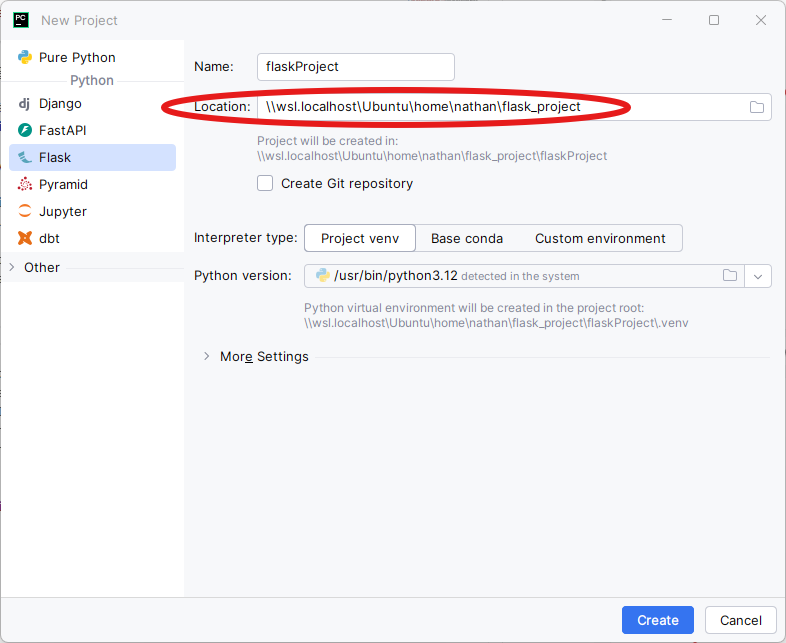Expand the Other category in sidebar
Image resolution: width=786 pixels, height=643 pixels.
12,267
